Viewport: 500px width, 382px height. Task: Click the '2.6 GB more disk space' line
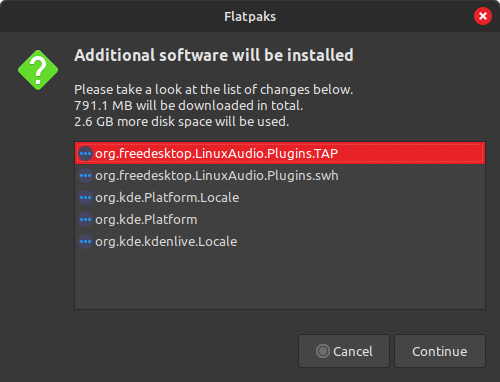[182, 122]
